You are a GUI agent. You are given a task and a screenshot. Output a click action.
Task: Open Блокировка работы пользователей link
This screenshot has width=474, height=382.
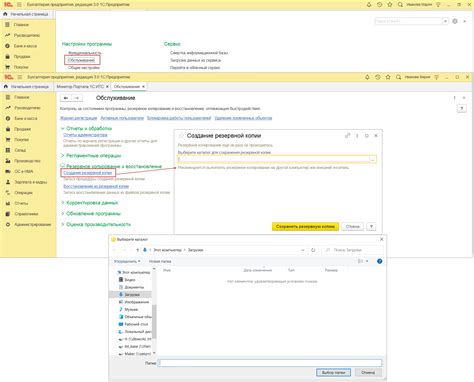point(179,118)
